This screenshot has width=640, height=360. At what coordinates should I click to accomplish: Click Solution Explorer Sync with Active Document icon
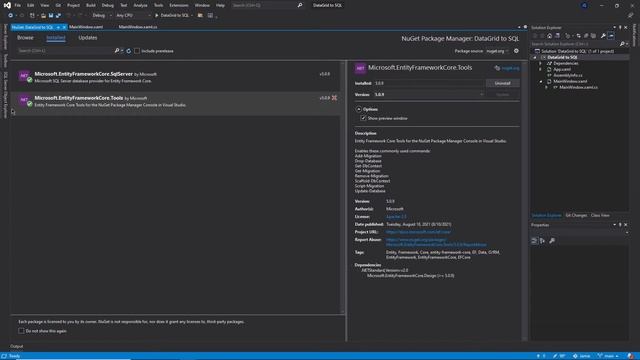click(578, 36)
